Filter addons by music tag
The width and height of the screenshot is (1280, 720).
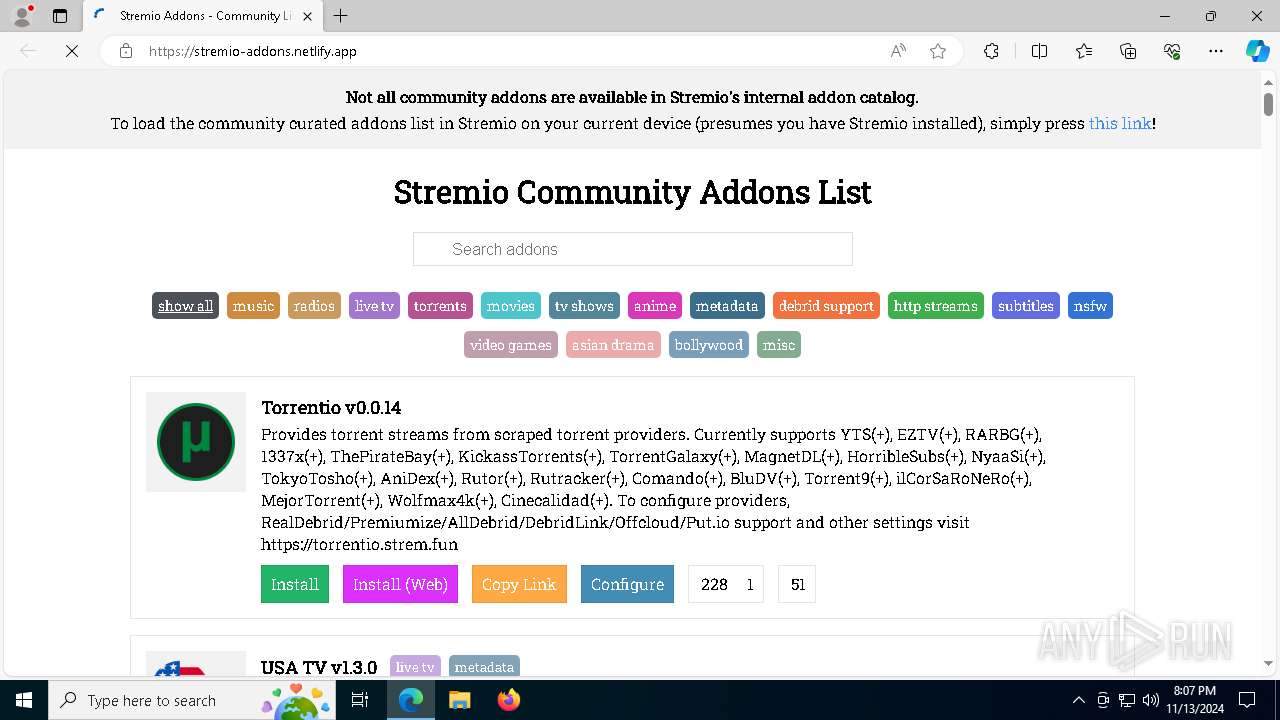point(253,306)
